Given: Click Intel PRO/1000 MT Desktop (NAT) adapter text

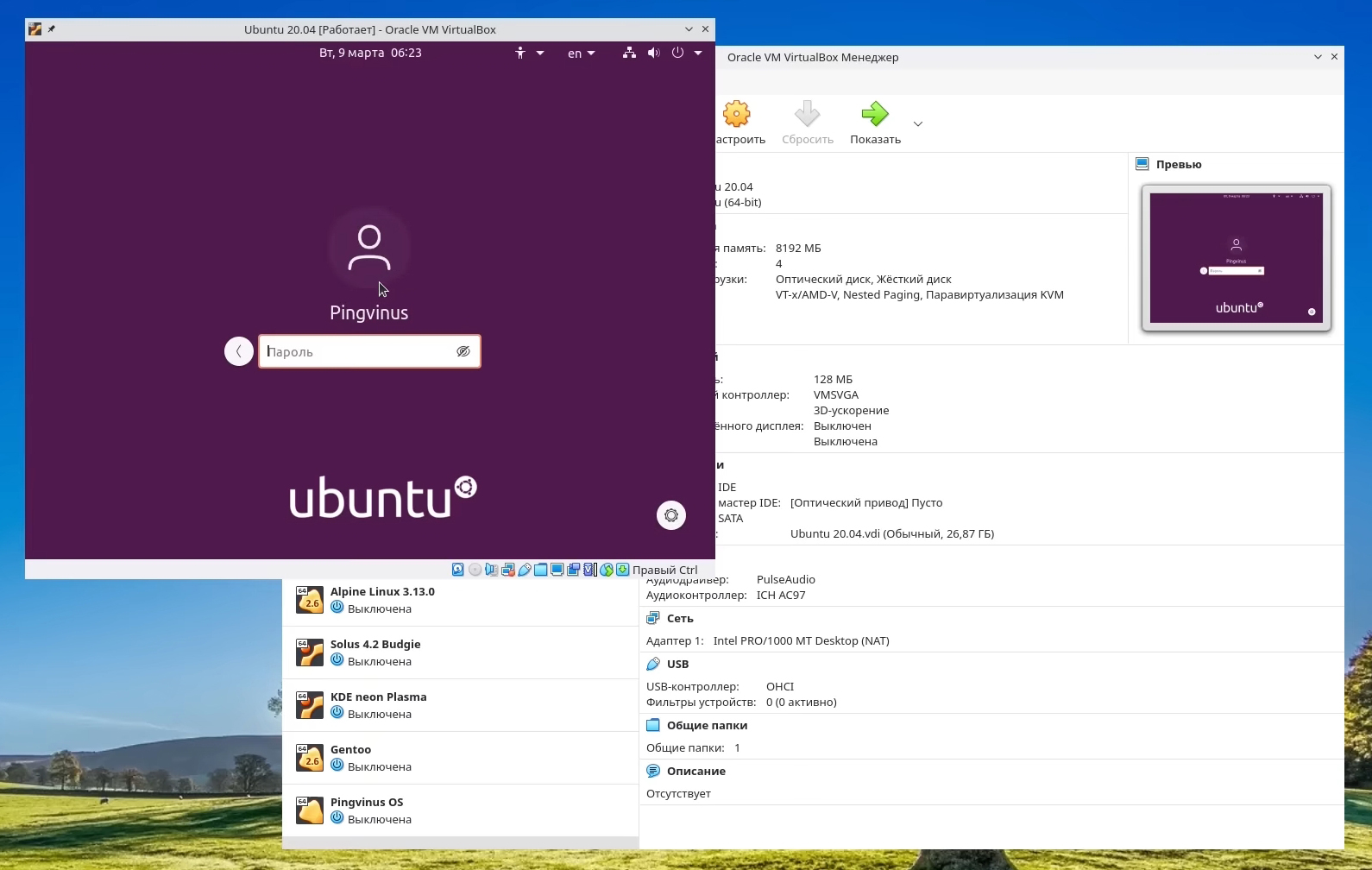Looking at the screenshot, I should pos(801,641).
